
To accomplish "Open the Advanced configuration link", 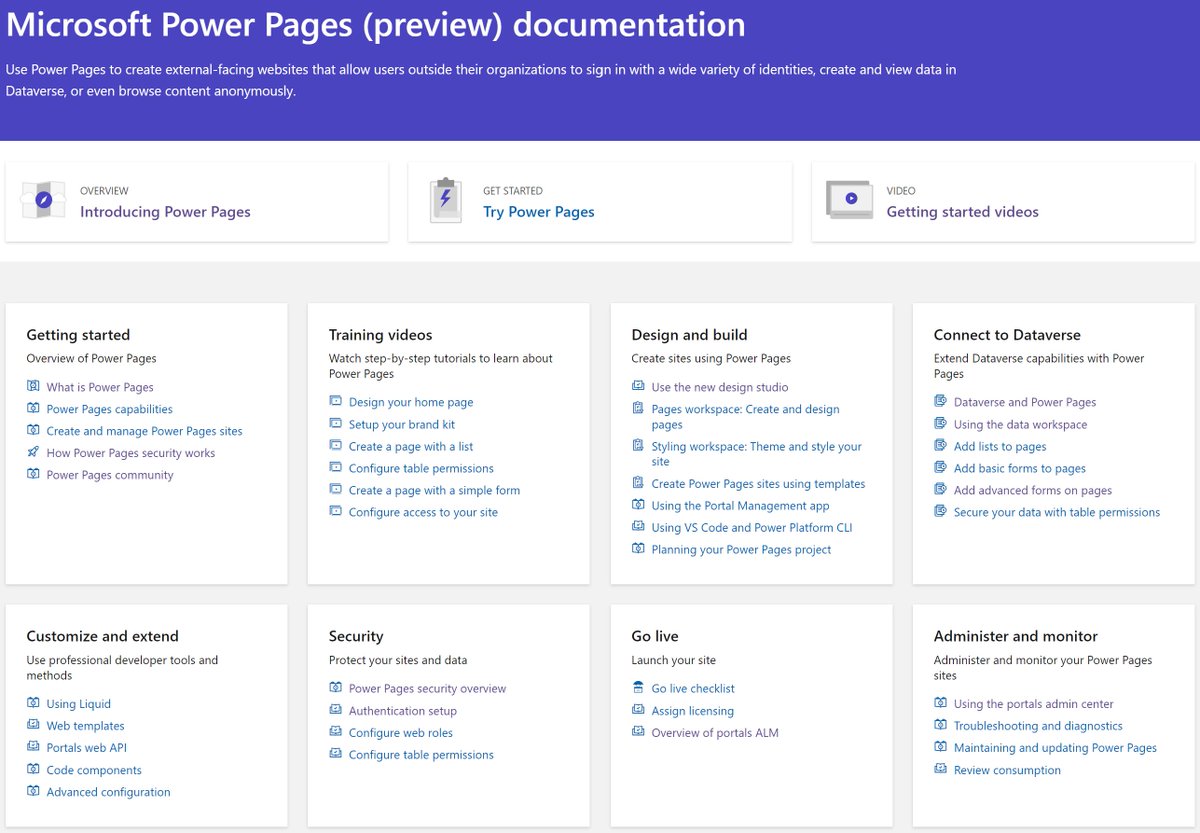I will click(x=109, y=792).
